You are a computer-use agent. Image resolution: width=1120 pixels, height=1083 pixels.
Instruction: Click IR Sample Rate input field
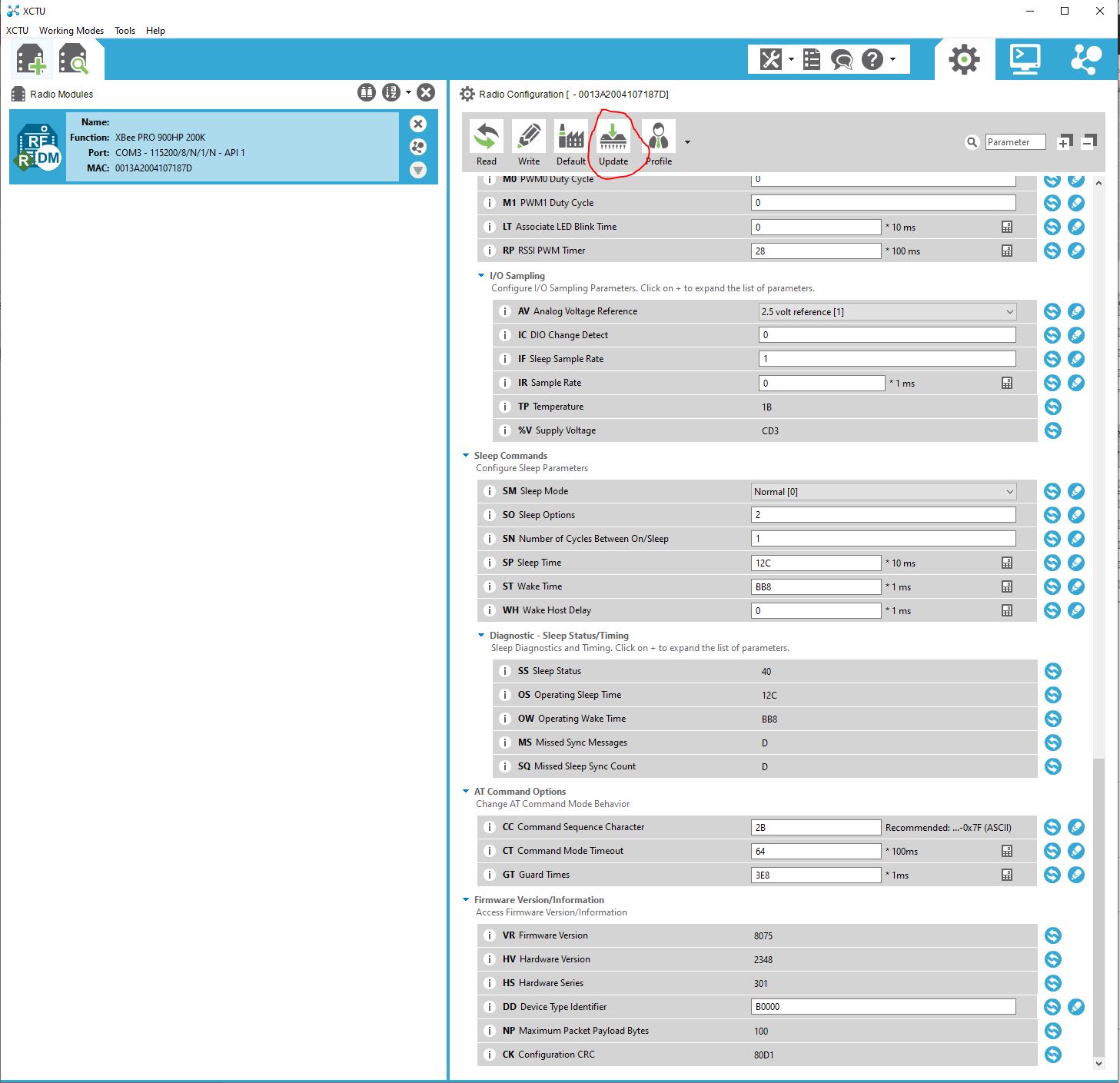(822, 383)
